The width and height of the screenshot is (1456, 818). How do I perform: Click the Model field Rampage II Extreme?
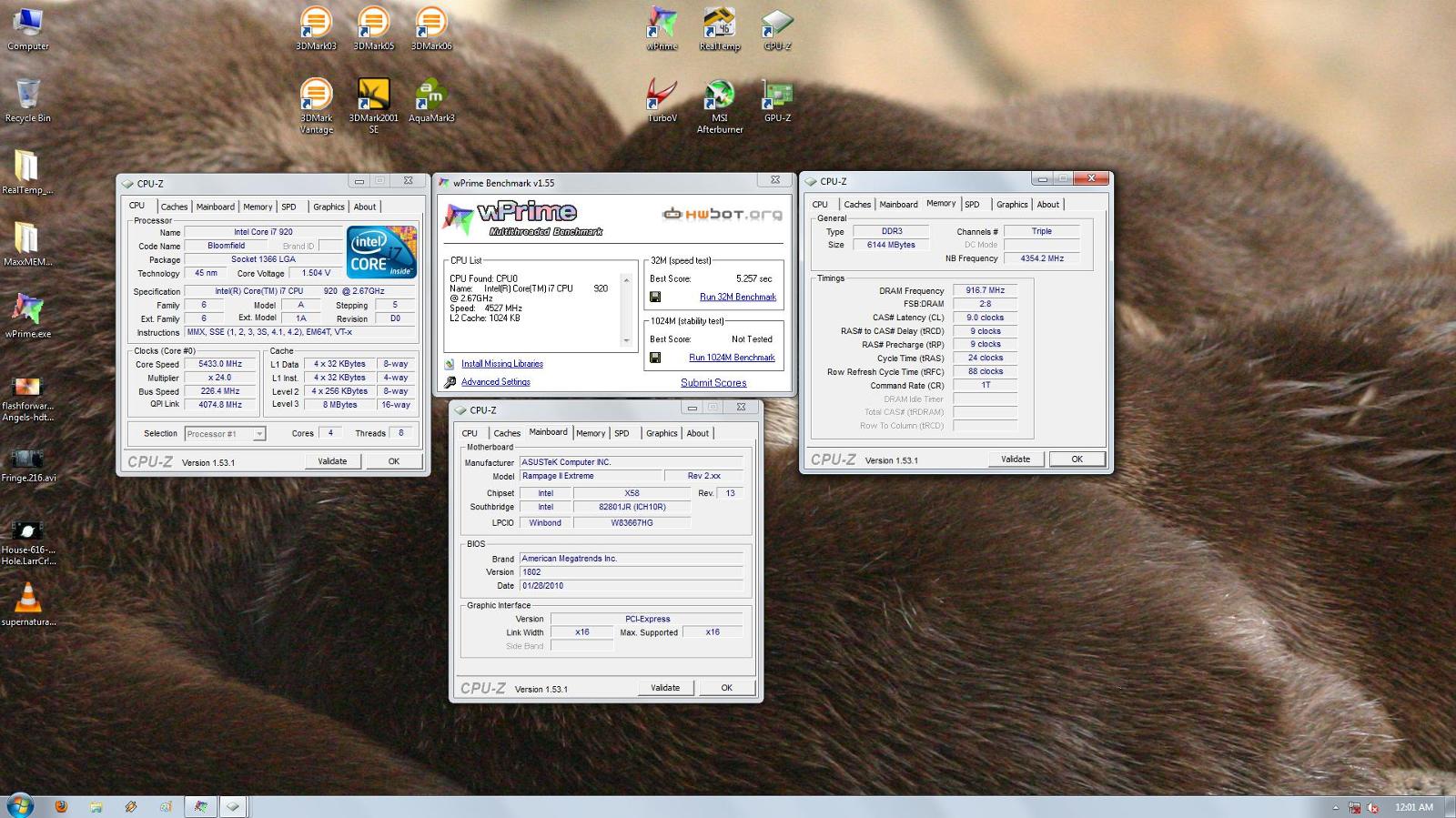pos(590,476)
